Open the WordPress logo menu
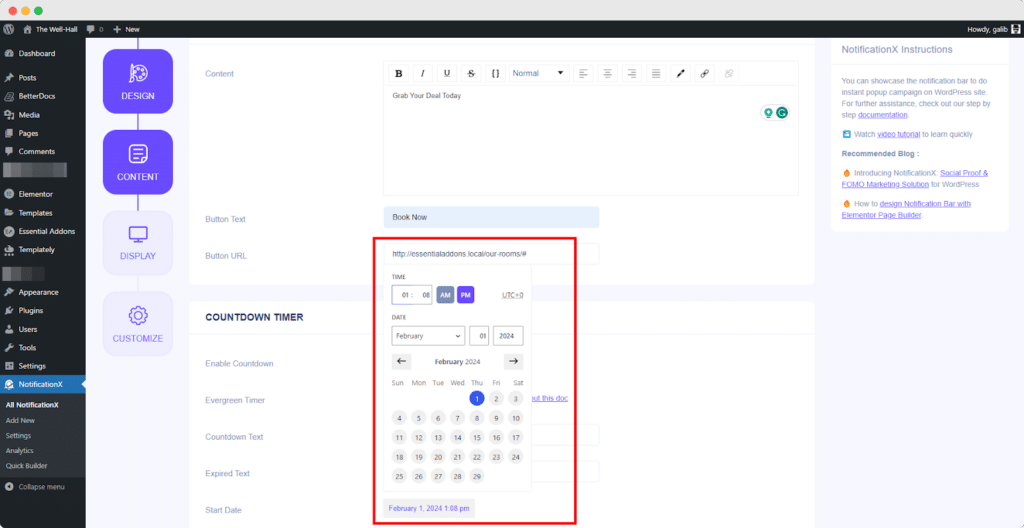The width and height of the screenshot is (1024, 528). coord(9,29)
